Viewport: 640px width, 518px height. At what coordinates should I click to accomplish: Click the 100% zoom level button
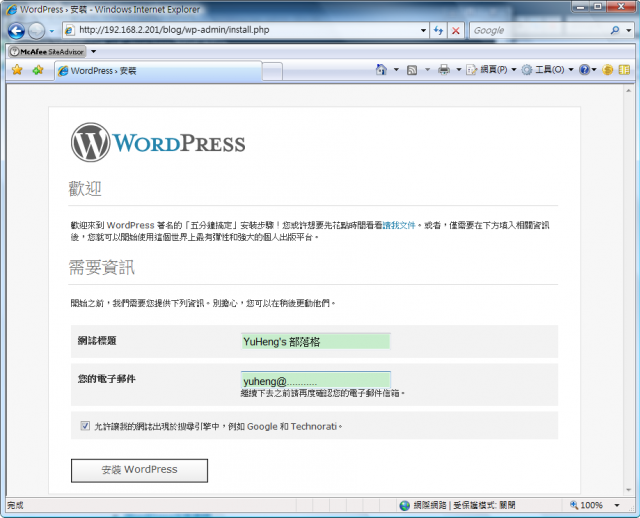(586, 505)
